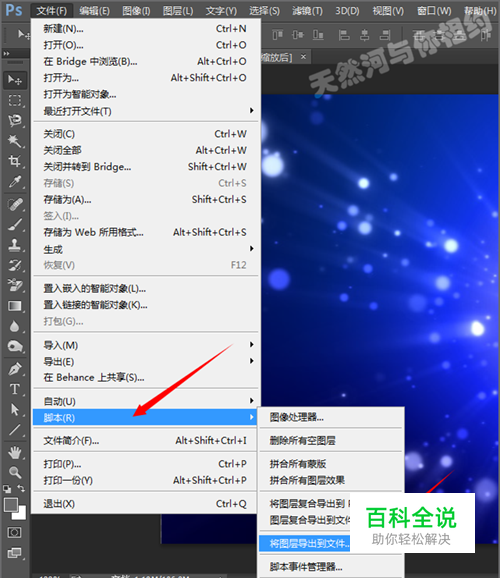Select the Hand tool
The height and width of the screenshot is (578, 500).
[x=15, y=452]
